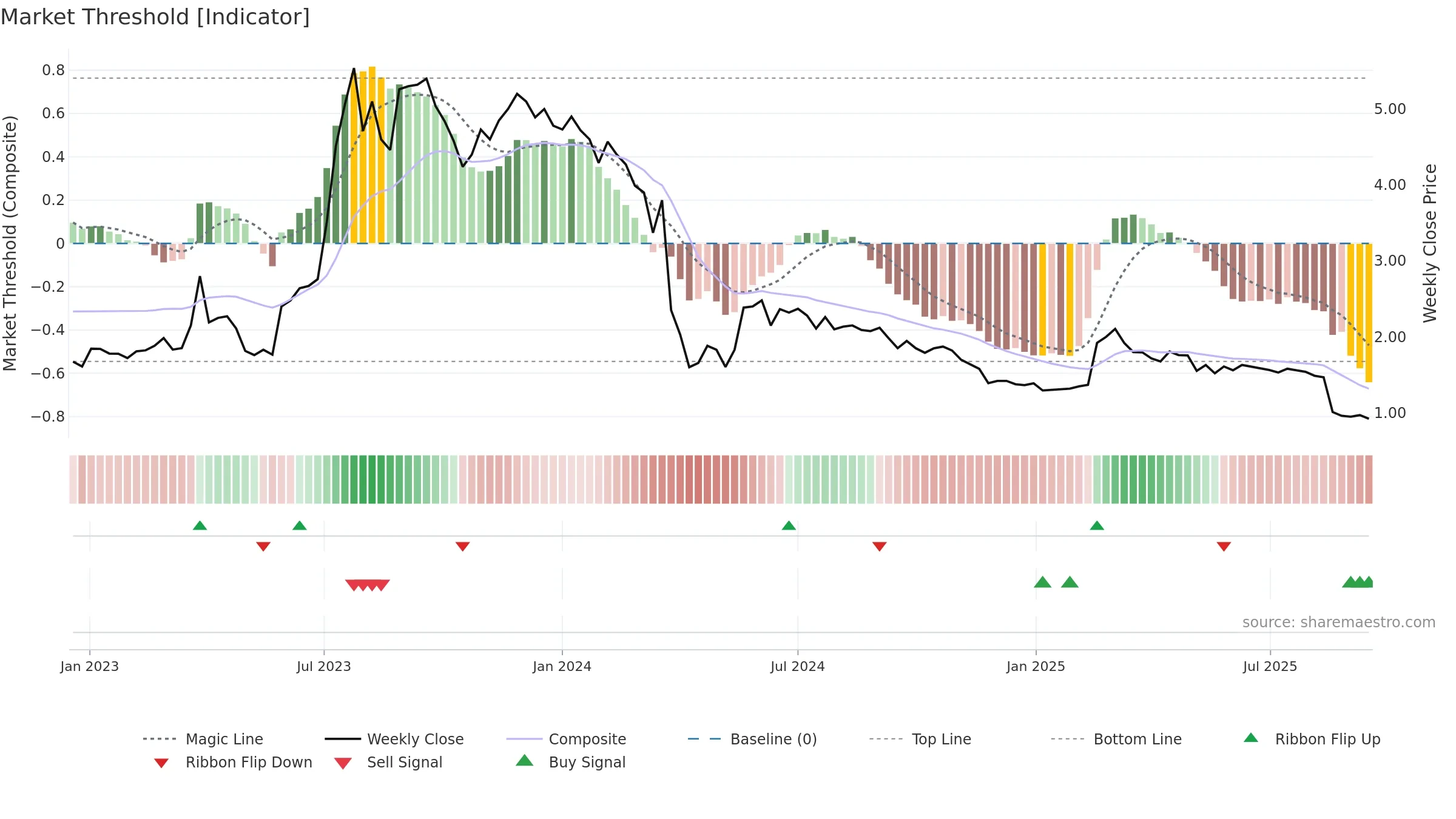The width and height of the screenshot is (1456, 819).
Task: Click the Jan 2023 x-axis label
Action: pyautogui.click(x=90, y=666)
